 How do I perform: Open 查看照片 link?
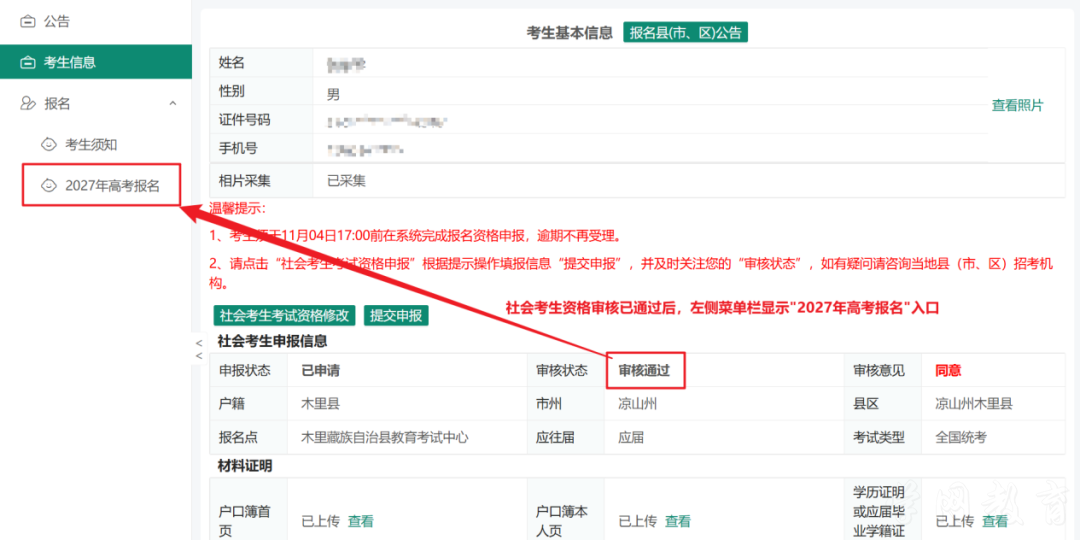(1017, 105)
